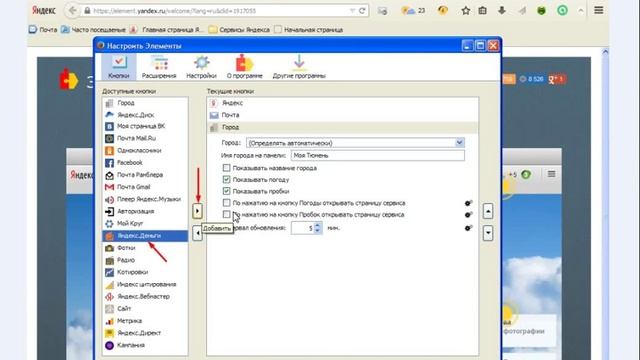Select Яндекс.Деньги item
The image size is (640, 360).
click(x=145, y=236)
